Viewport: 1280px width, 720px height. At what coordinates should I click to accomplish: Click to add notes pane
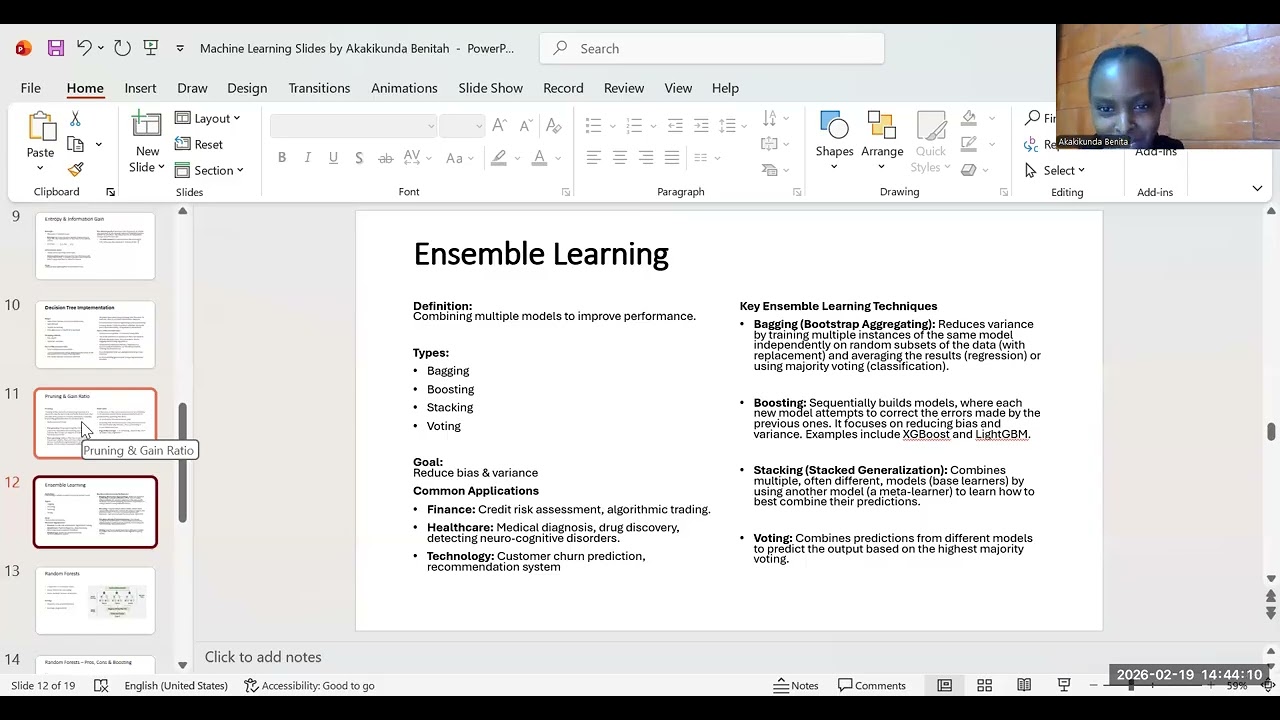tap(263, 657)
